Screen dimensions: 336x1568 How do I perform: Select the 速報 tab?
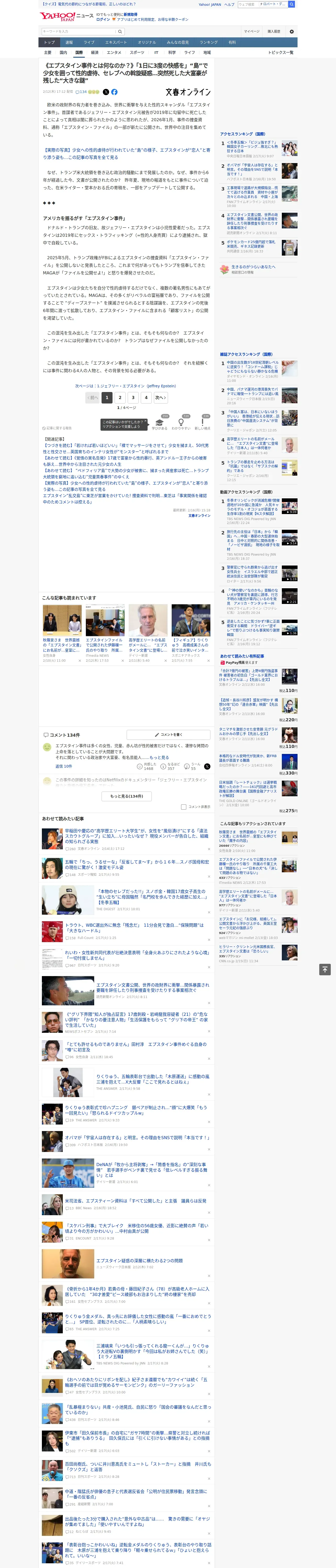tap(69, 42)
